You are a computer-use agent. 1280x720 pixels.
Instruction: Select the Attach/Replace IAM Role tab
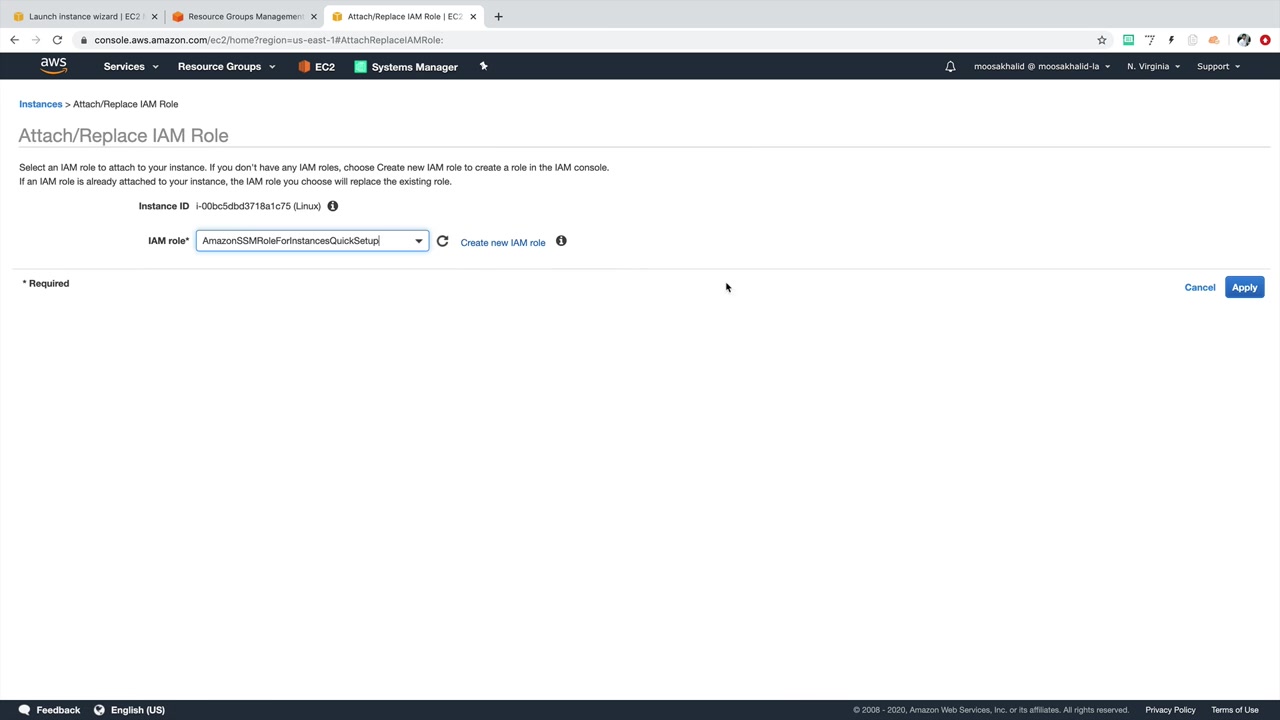403,16
